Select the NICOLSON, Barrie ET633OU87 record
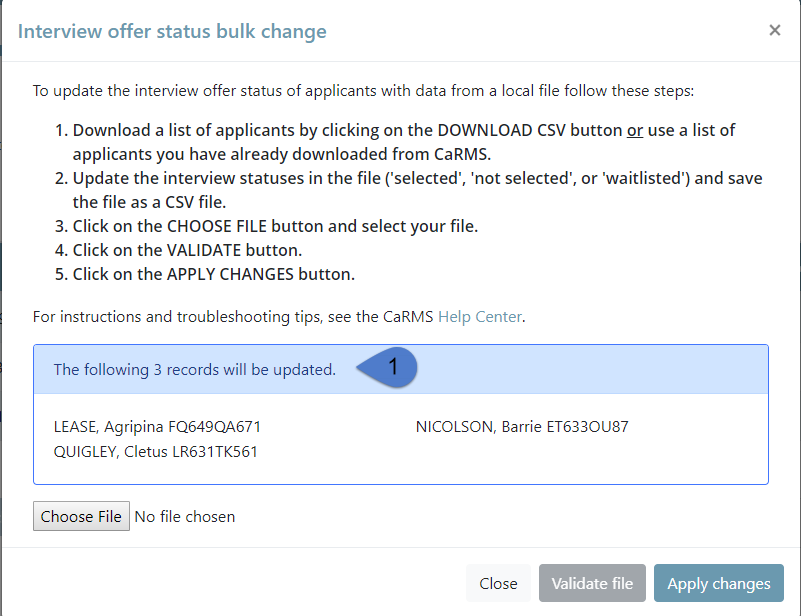This screenshot has height=616, width=801. tap(522, 427)
